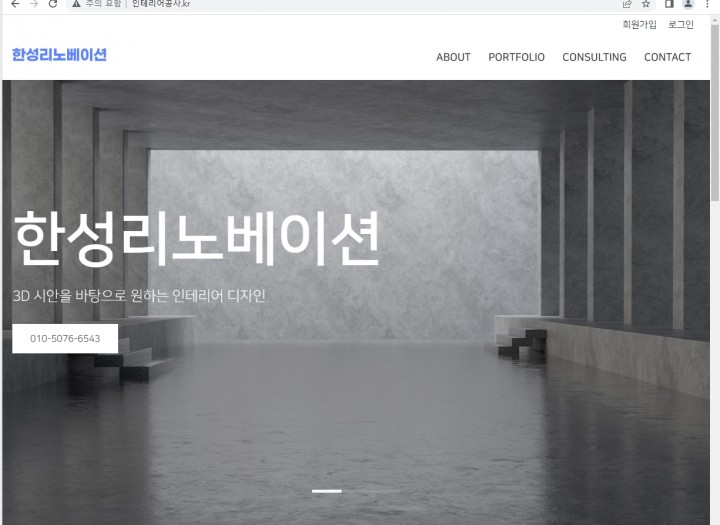Open the Chrome profile avatar icon
Image resolution: width=720 pixels, height=525 pixels.
pyautogui.click(x=688, y=4)
